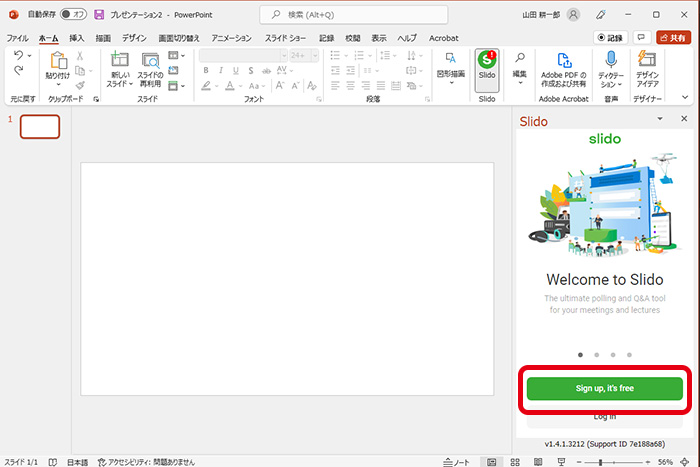700x467 pixels.
Task: Toggle text Shadow
Action: 251,71
